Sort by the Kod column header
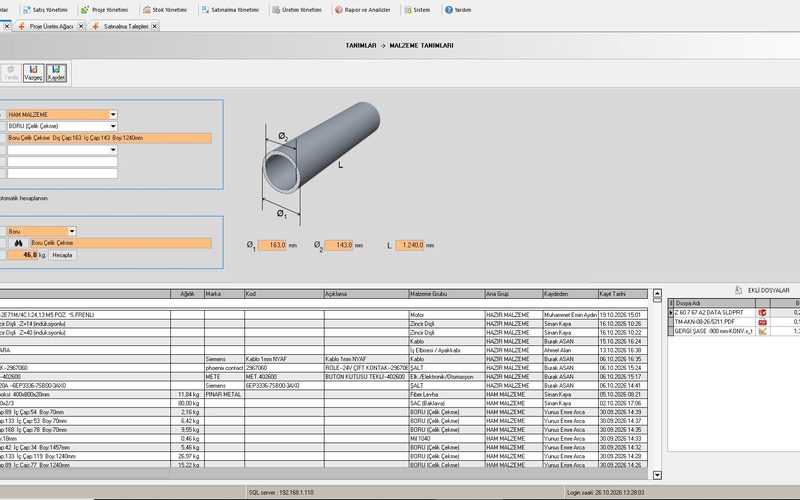This screenshot has height=500, width=800. coord(284,294)
